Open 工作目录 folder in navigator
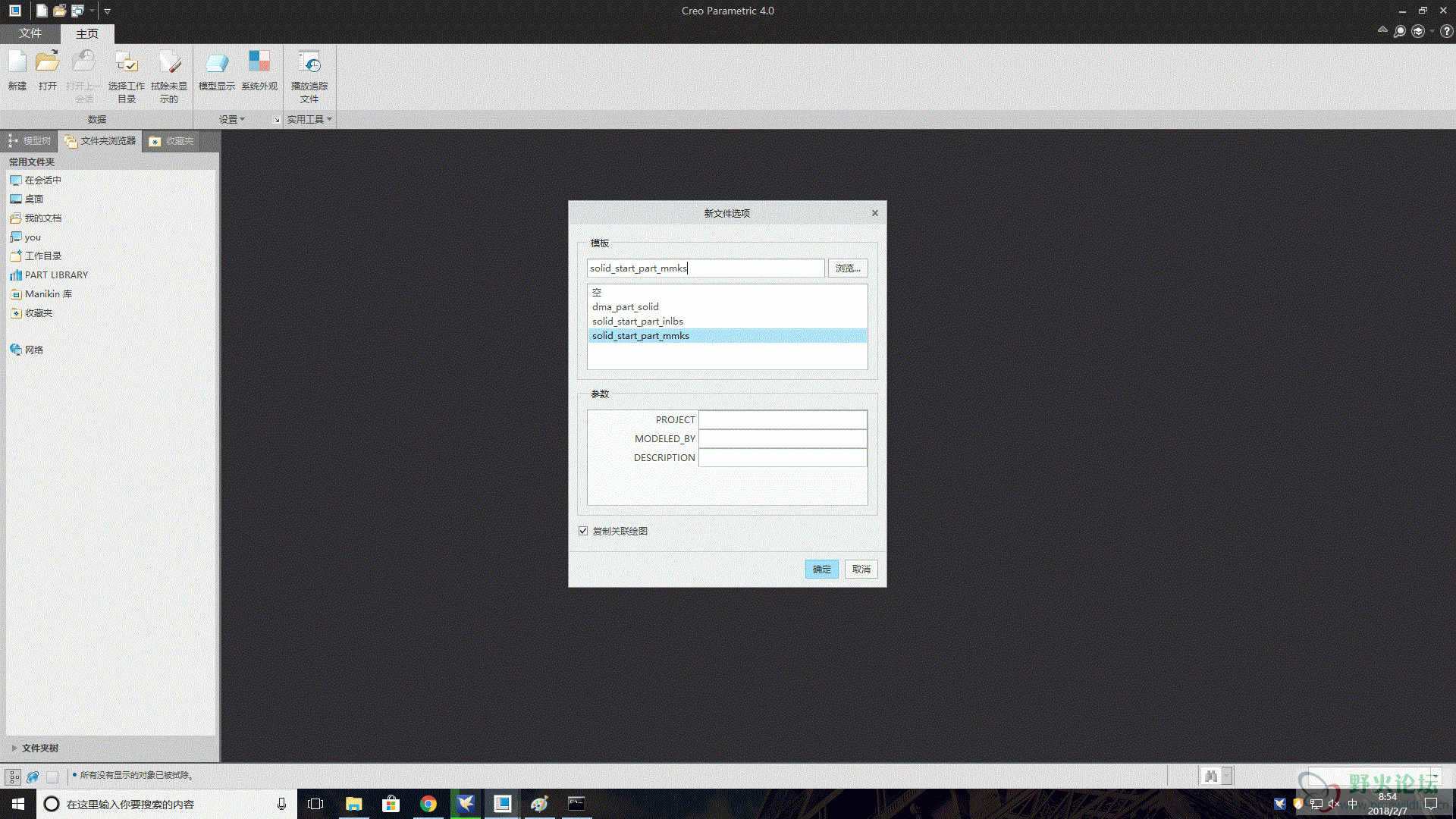 pos(36,256)
